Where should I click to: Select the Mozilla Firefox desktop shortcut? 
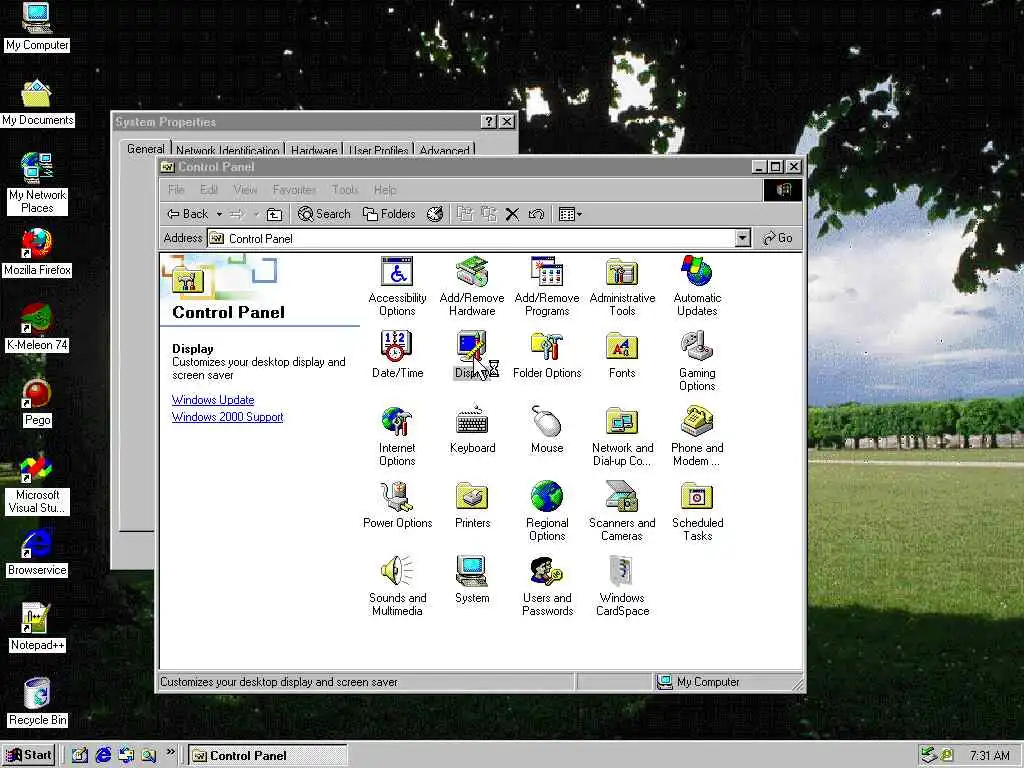(x=37, y=253)
